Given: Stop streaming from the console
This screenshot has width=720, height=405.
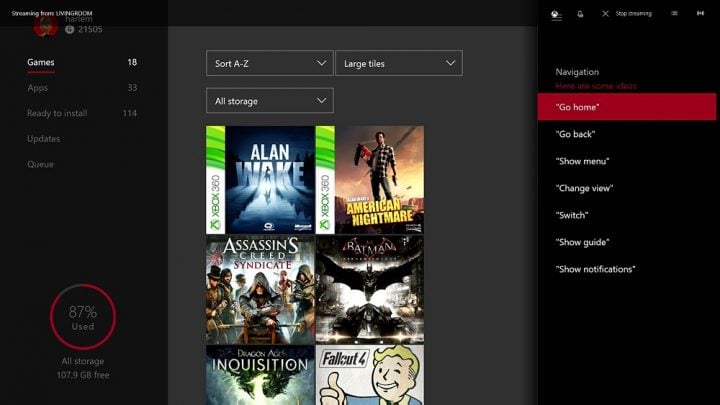Looking at the screenshot, I should pyautogui.click(x=633, y=14).
